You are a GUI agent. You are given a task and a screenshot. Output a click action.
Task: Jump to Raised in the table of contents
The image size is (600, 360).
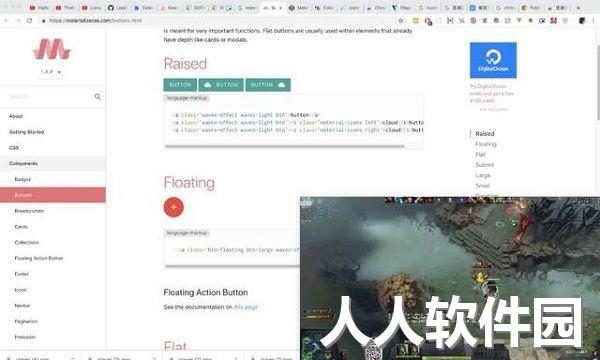[x=485, y=134]
